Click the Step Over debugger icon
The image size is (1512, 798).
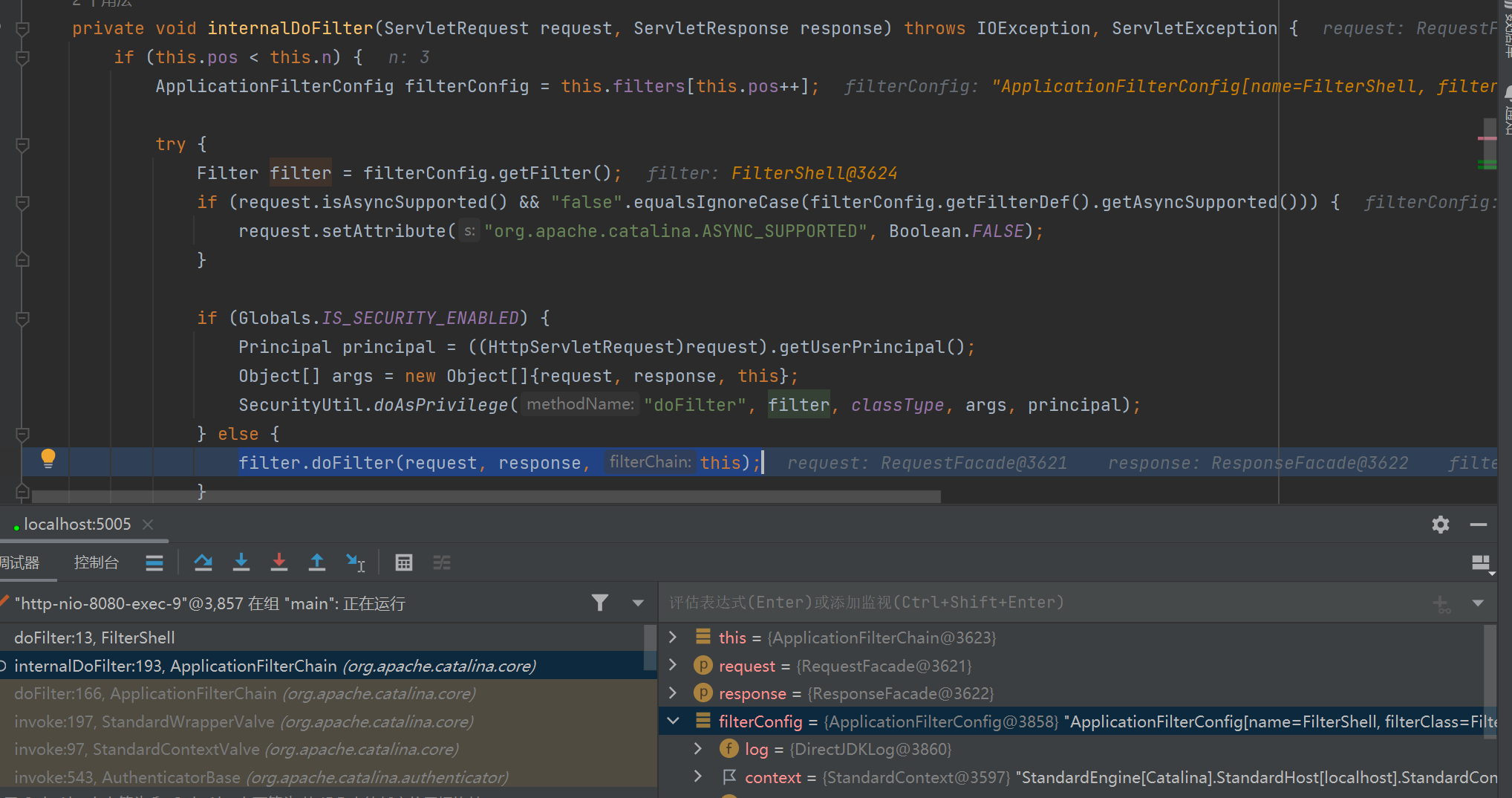coord(203,562)
